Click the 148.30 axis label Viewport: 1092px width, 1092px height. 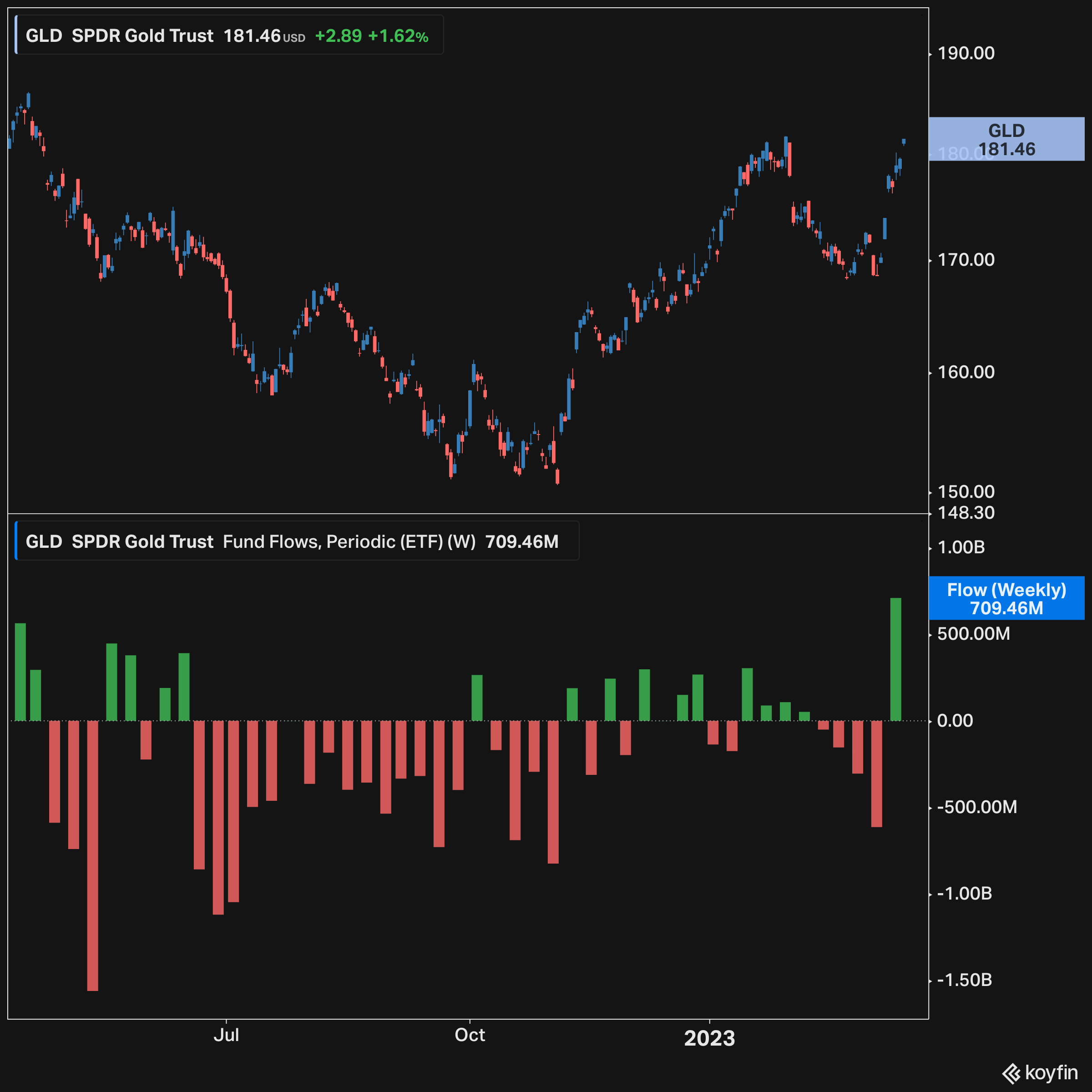coord(966,513)
